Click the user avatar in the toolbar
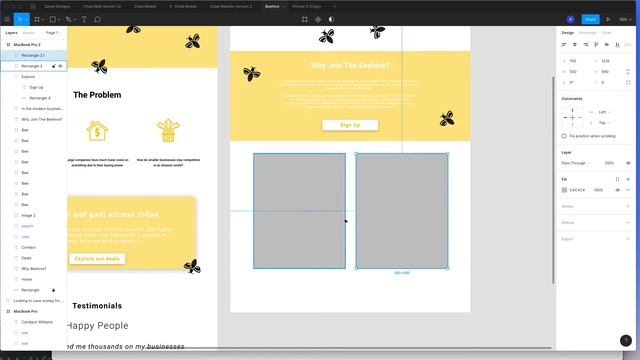The height and width of the screenshot is (360, 640). point(571,19)
